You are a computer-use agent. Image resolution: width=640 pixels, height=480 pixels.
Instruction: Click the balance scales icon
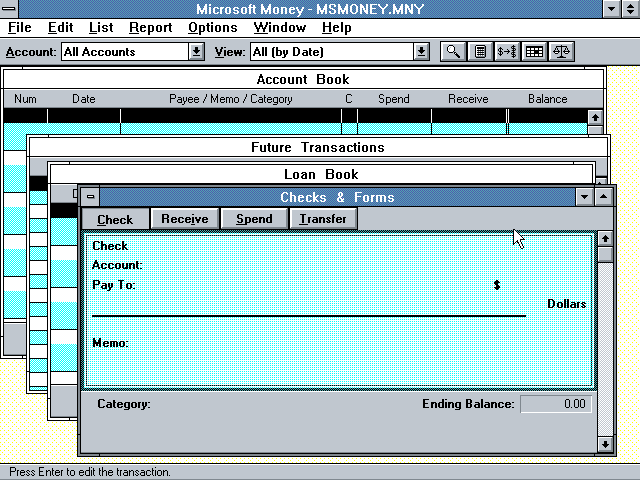562,51
